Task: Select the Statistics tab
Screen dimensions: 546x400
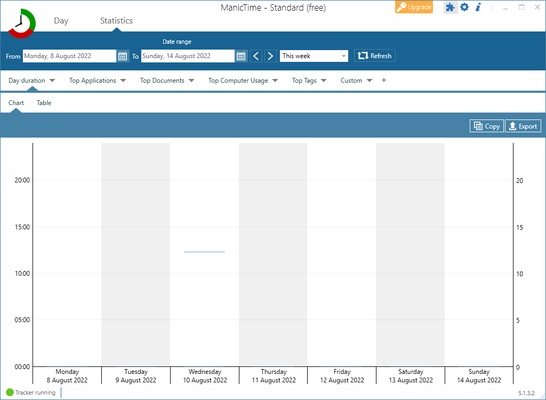Action: point(116,21)
